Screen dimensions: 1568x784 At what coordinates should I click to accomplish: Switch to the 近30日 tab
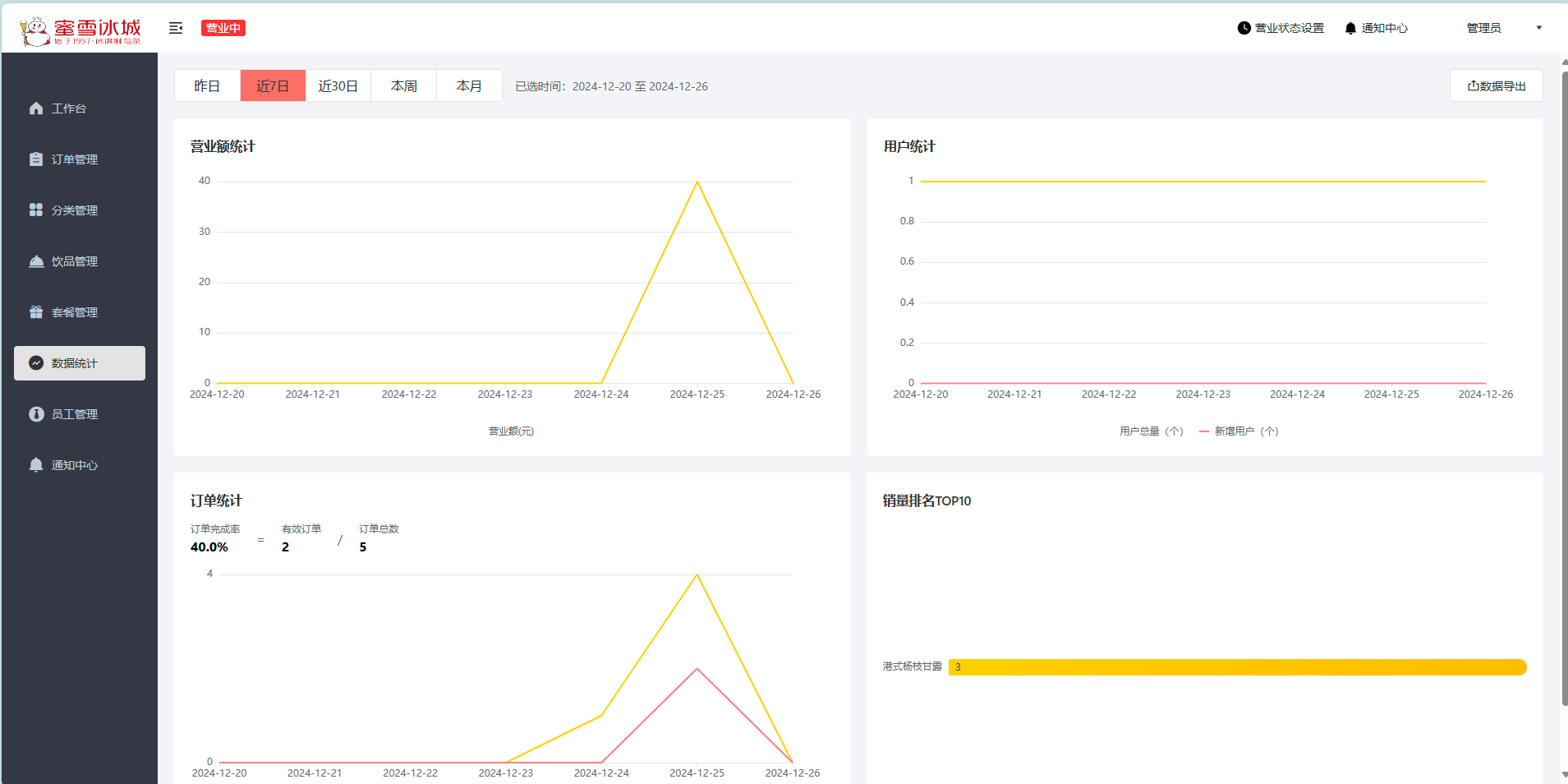coord(338,86)
